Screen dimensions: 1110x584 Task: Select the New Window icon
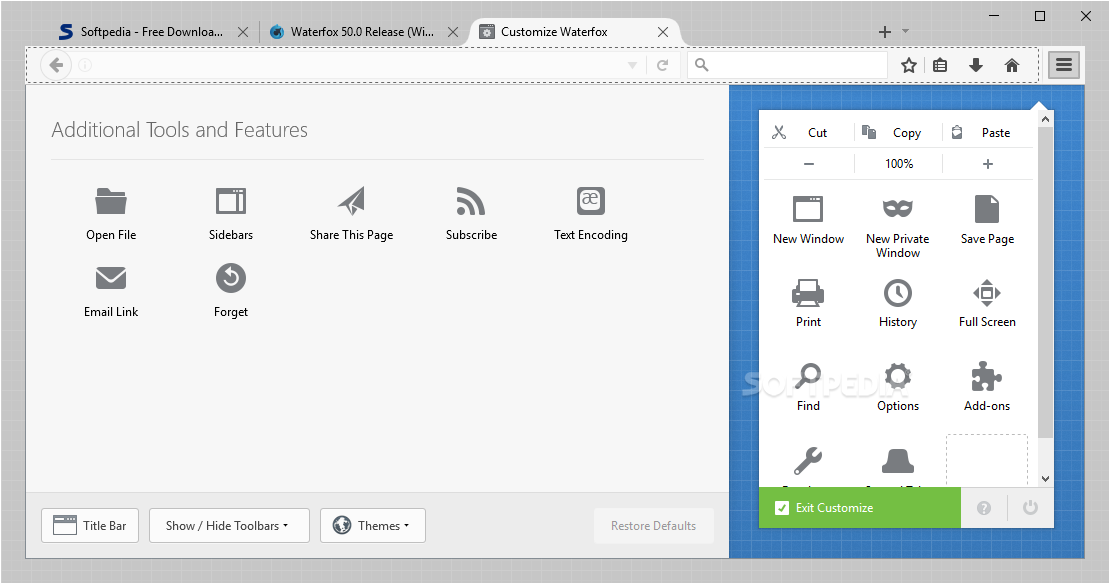coord(808,210)
